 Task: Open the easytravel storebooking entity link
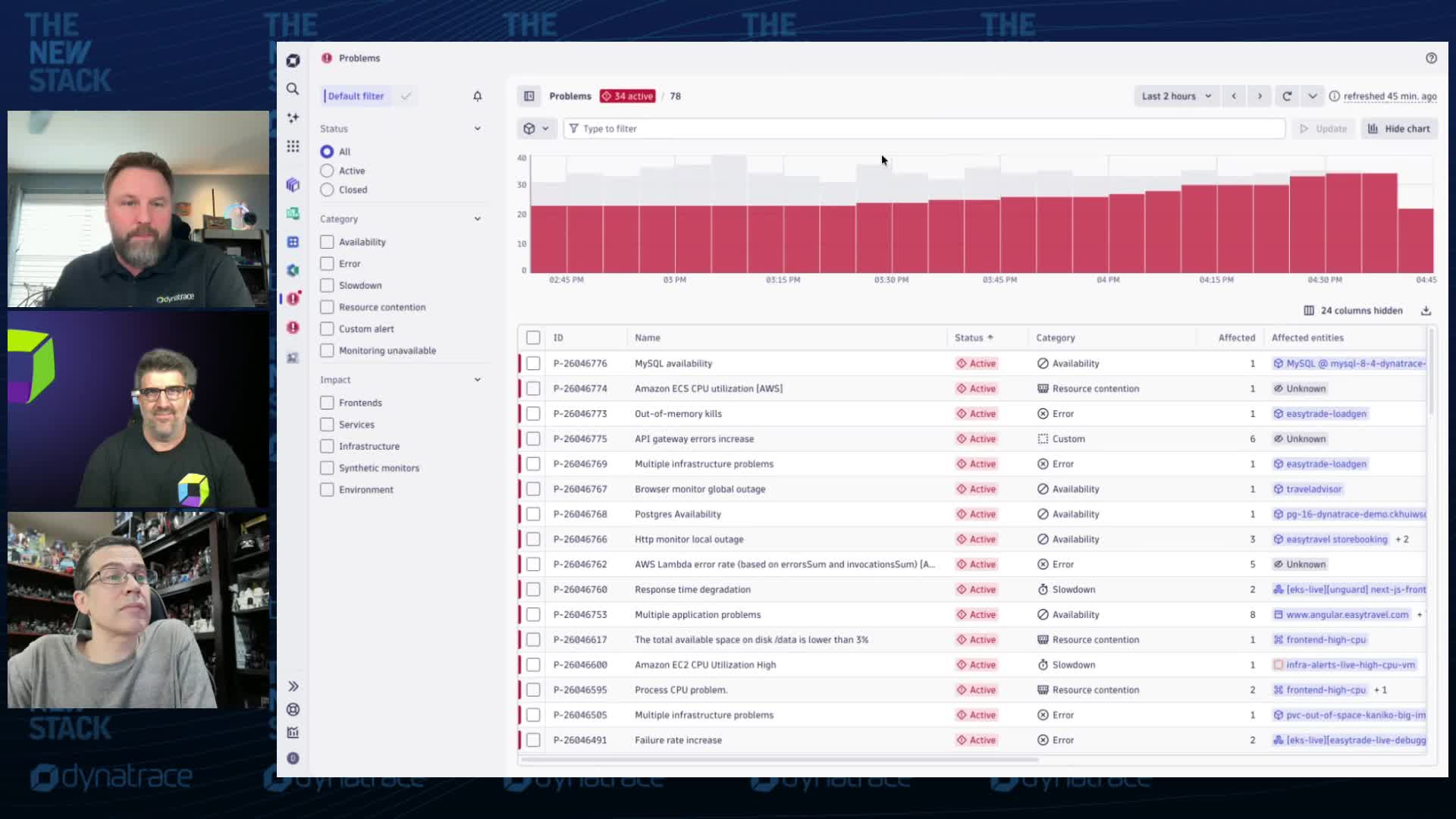click(x=1331, y=539)
